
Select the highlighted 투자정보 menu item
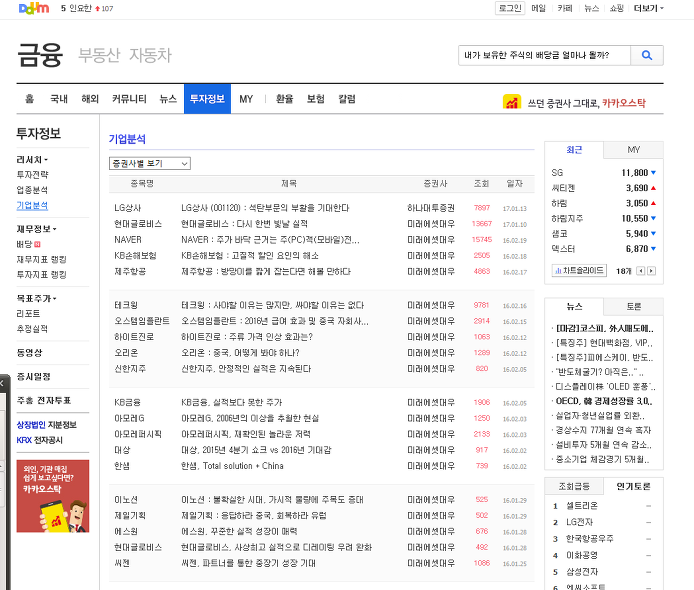tap(207, 99)
